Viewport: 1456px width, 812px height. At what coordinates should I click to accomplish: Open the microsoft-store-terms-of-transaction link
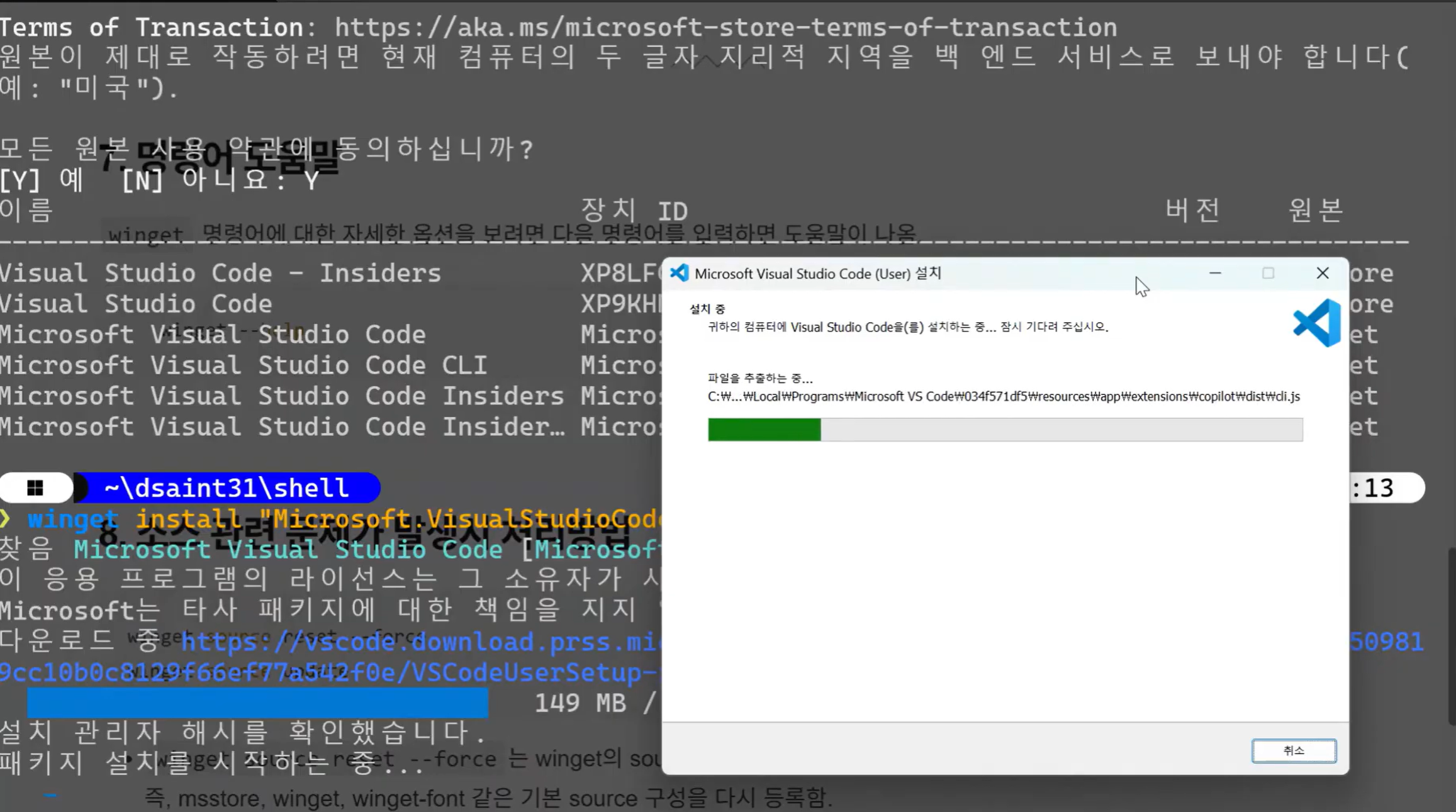pyautogui.click(x=725, y=28)
